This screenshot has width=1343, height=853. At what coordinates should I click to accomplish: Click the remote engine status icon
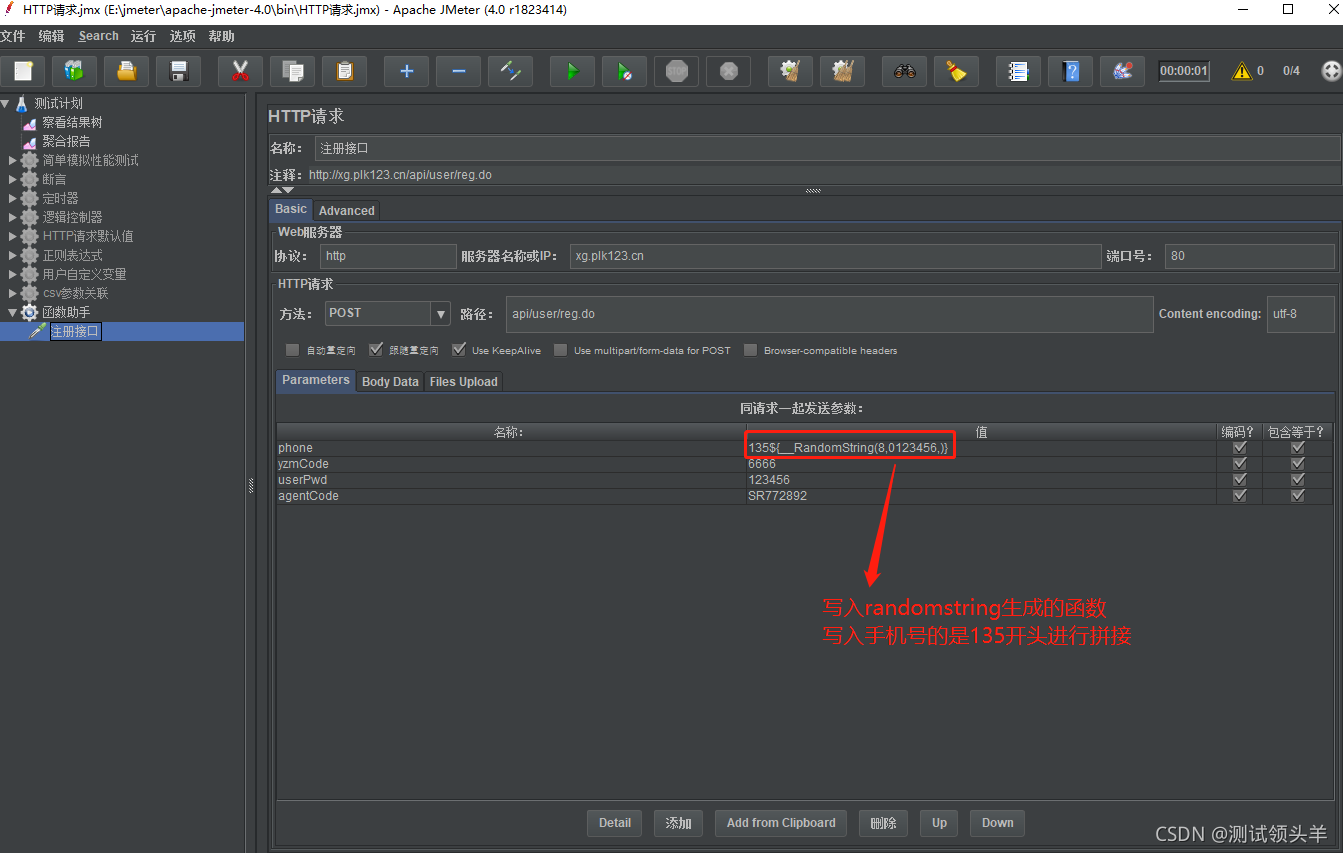point(1331,71)
